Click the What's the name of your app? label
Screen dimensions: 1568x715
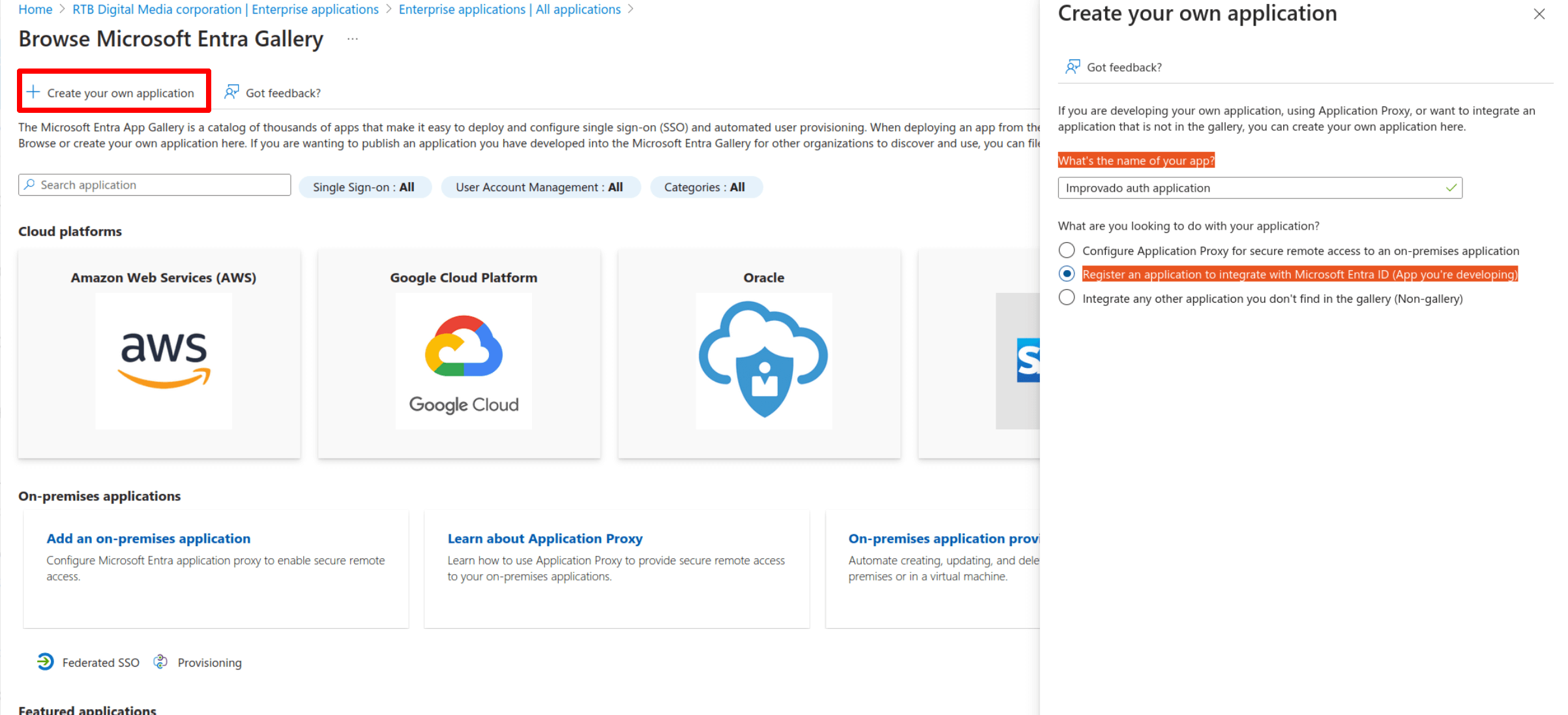[1136, 160]
